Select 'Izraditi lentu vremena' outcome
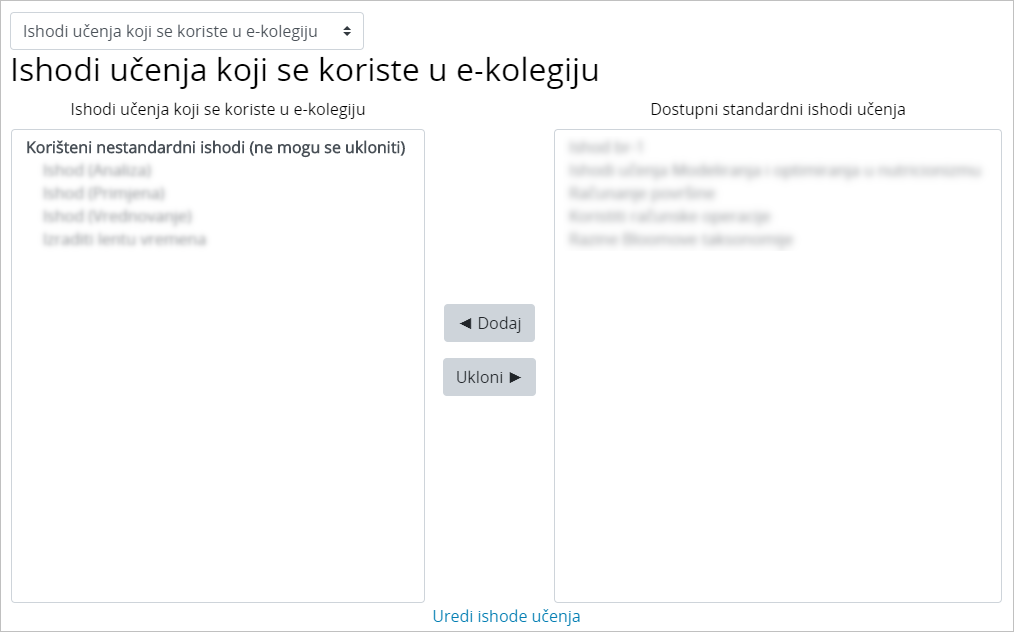Image resolution: width=1014 pixels, height=632 pixels. [124, 239]
